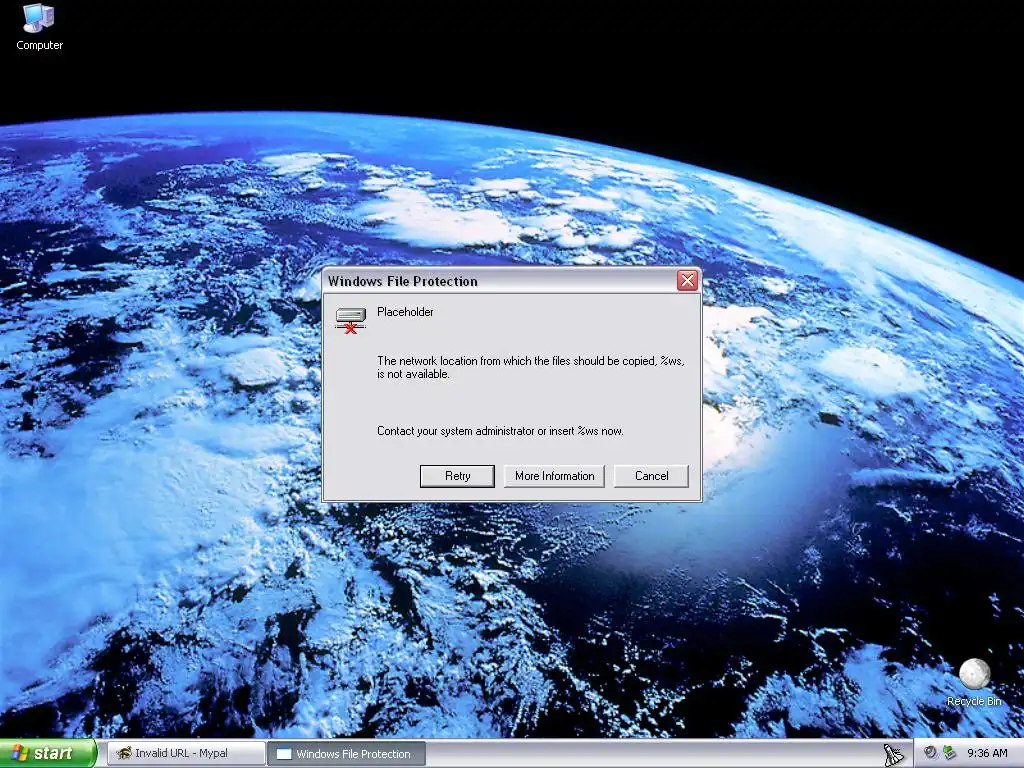The width and height of the screenshot is (1024, 768).
Task: Cancel the Windows File Protection dialog
Action: (x=651, y=476)
